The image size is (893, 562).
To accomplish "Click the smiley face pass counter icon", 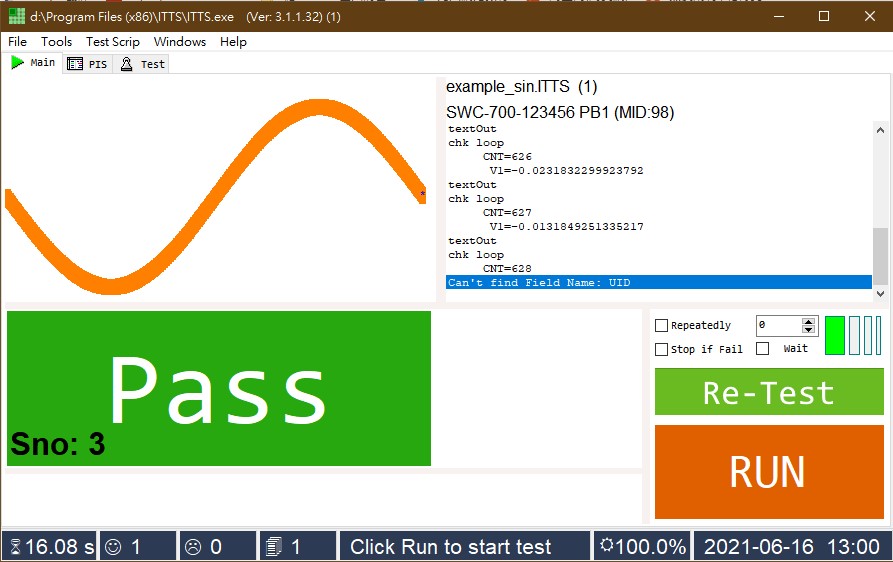I will (113, 547).
